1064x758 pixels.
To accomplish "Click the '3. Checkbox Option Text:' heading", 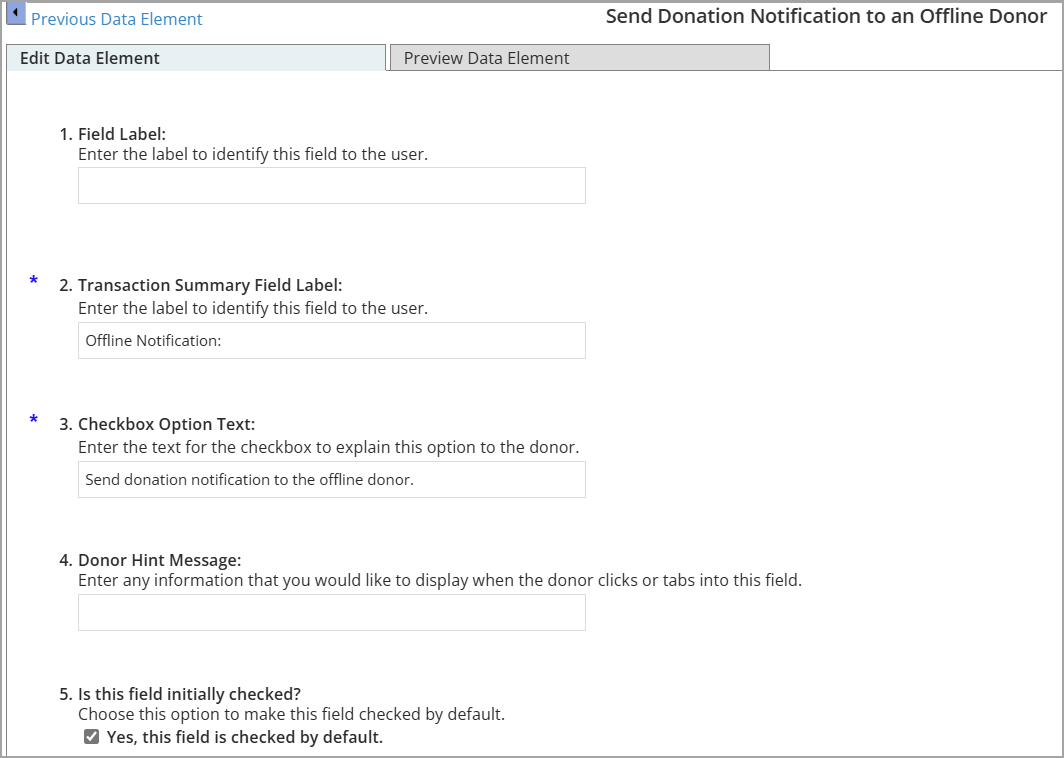I will [157, 424].
